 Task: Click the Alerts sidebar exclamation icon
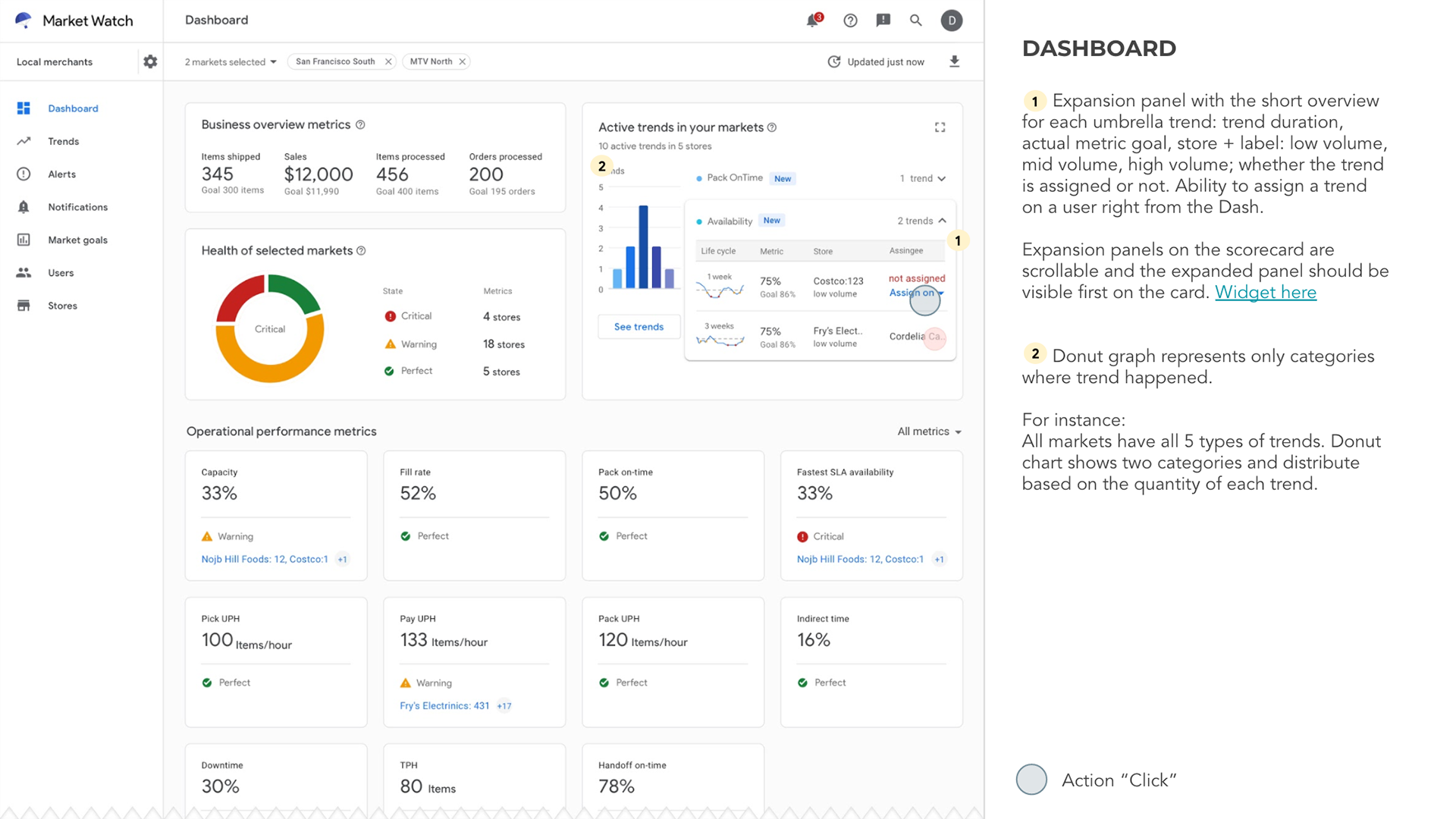pyautogui.click(x=24, y=174)
